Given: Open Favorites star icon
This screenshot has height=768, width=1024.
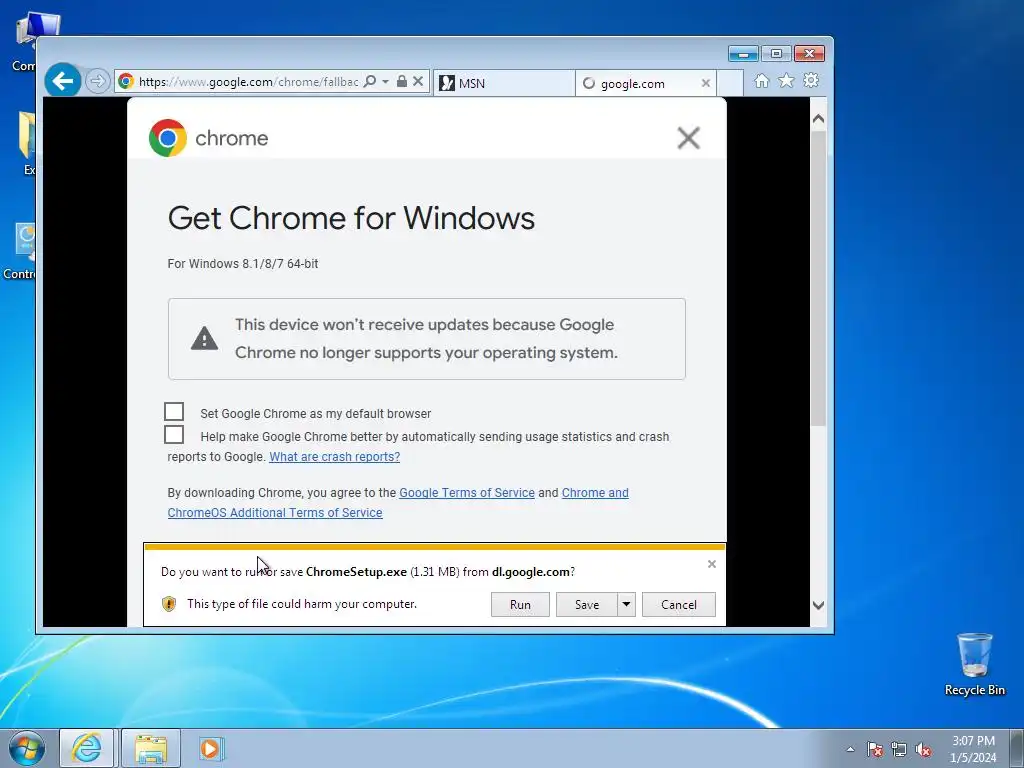Looking at the screenshot, I should point(786,80).
